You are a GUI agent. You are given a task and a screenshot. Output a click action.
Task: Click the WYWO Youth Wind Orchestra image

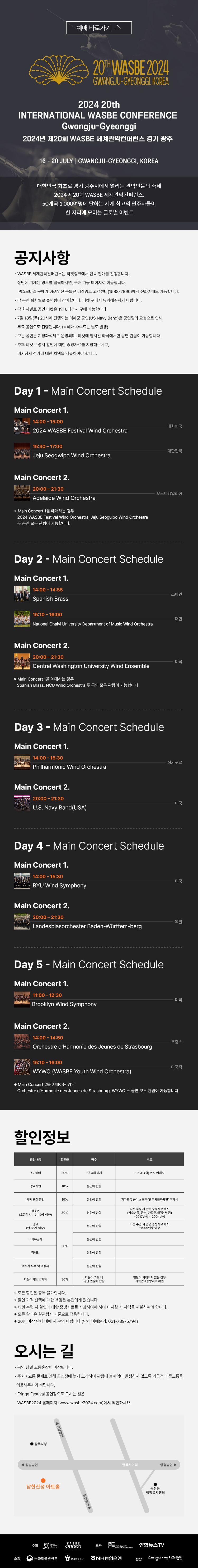22,1067
